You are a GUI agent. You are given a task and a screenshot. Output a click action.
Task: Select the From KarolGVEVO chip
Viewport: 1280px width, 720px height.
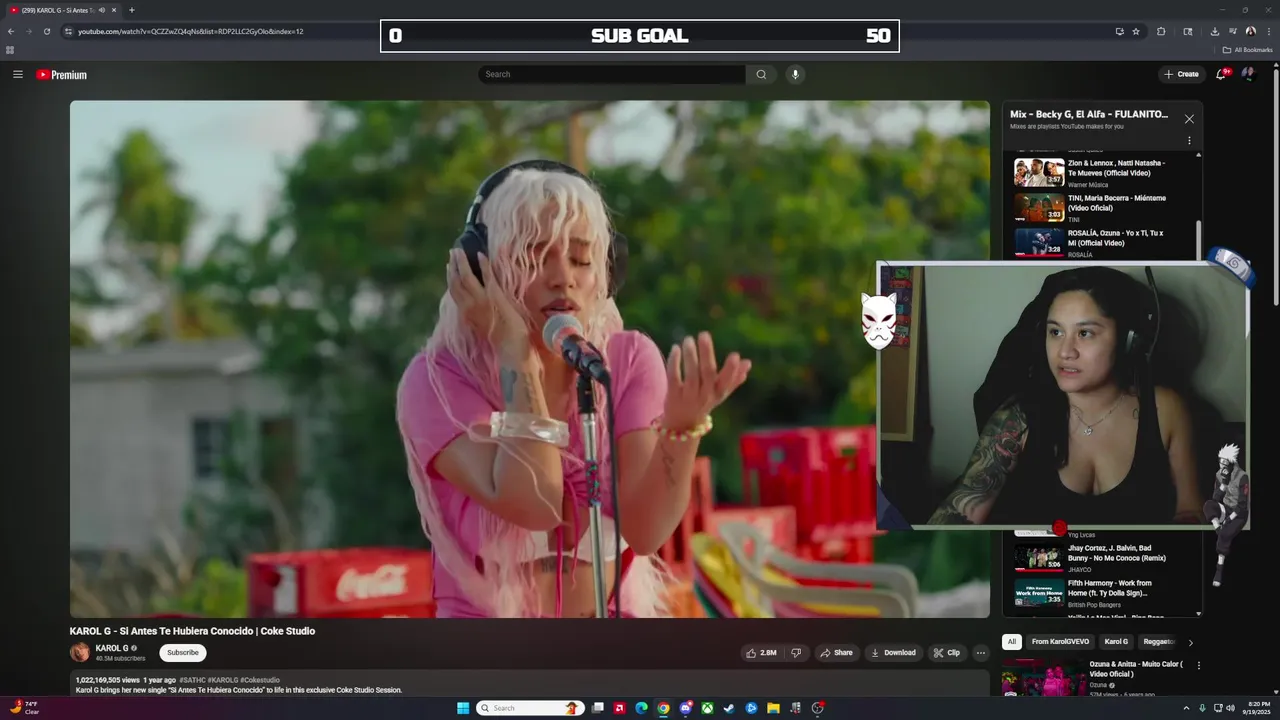click(x=1061, y=642)
